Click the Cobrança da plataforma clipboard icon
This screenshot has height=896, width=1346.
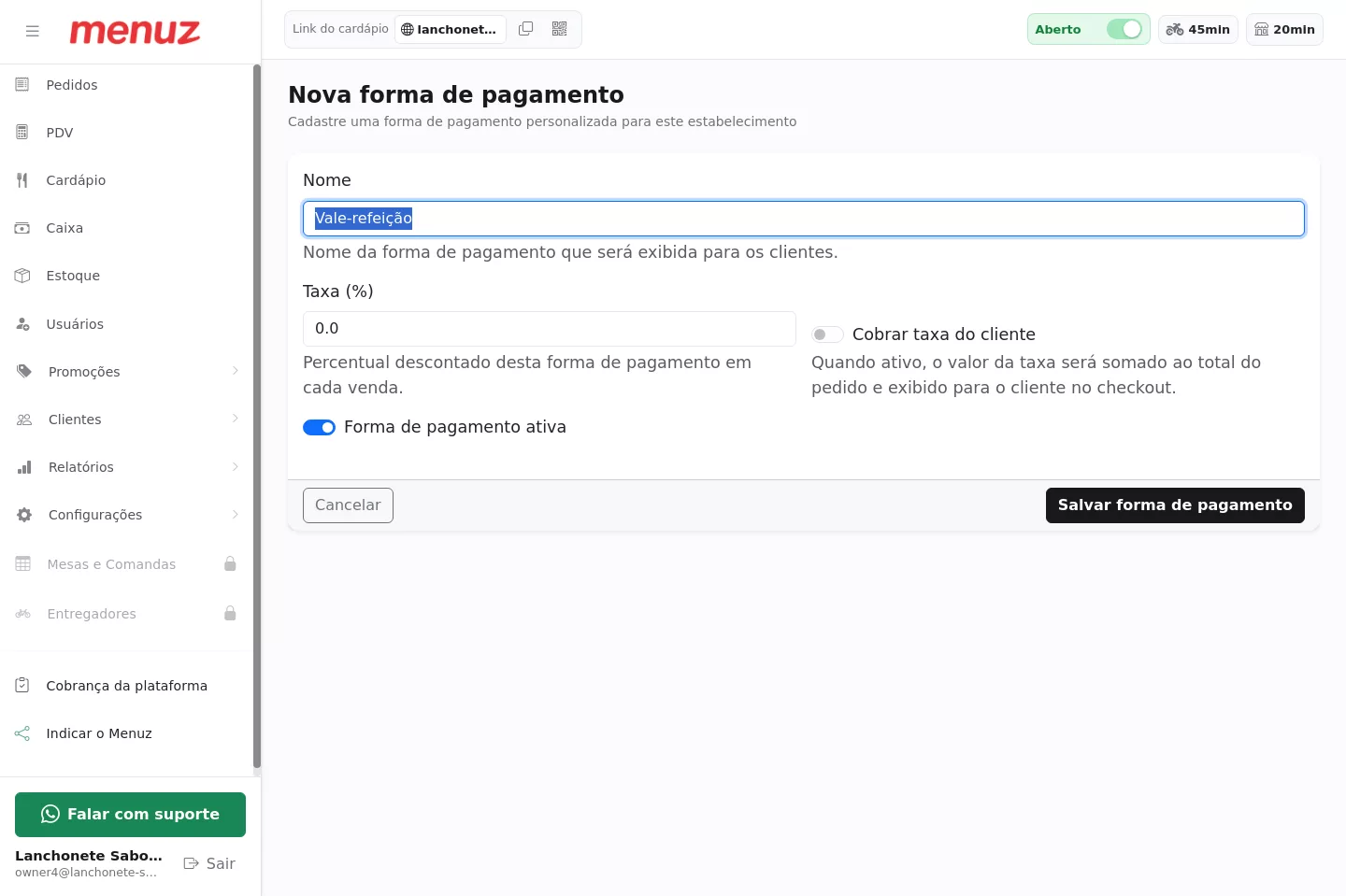(22, 686)
